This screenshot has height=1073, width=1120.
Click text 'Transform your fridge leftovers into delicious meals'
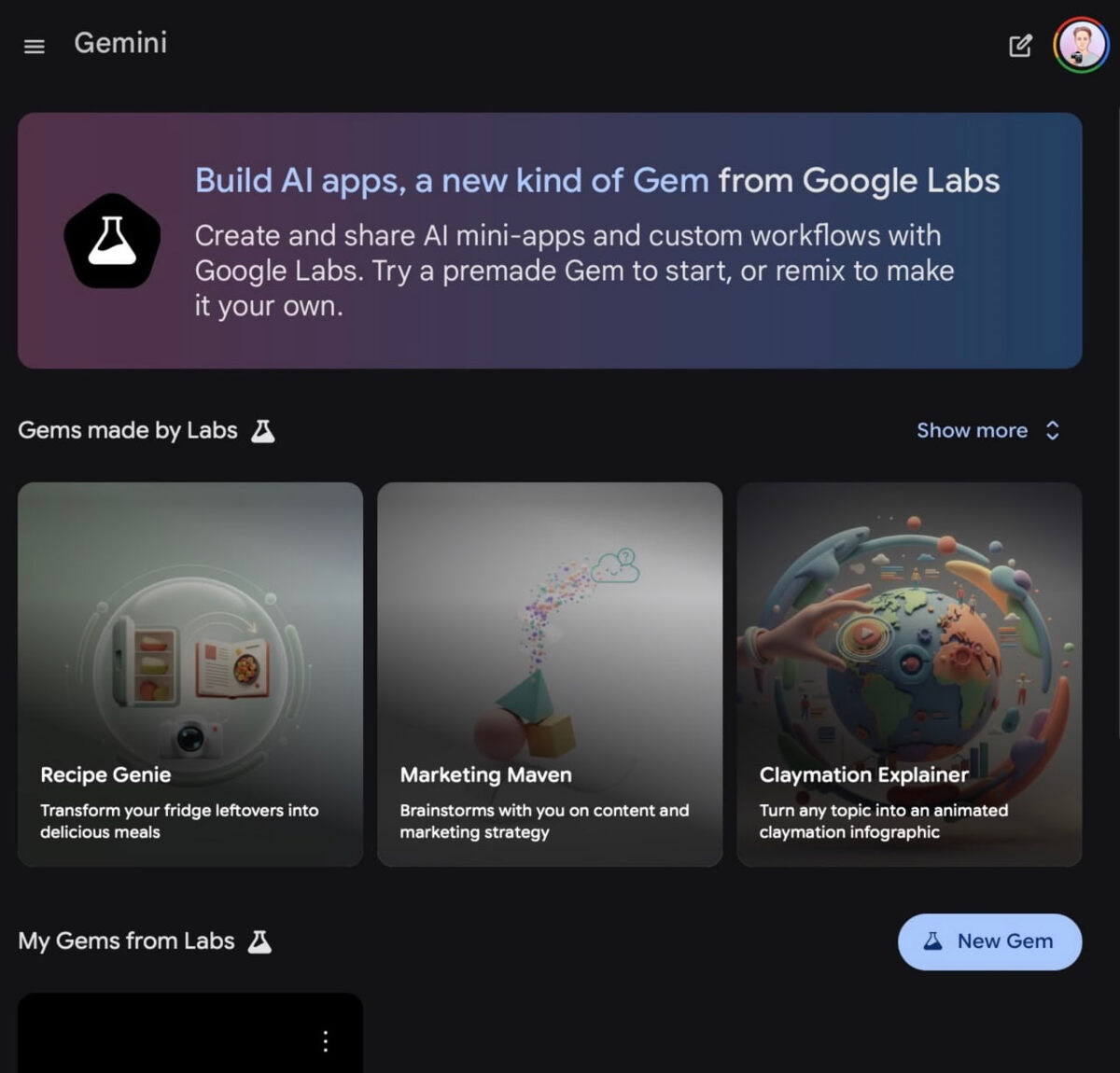tap(179, 821)
